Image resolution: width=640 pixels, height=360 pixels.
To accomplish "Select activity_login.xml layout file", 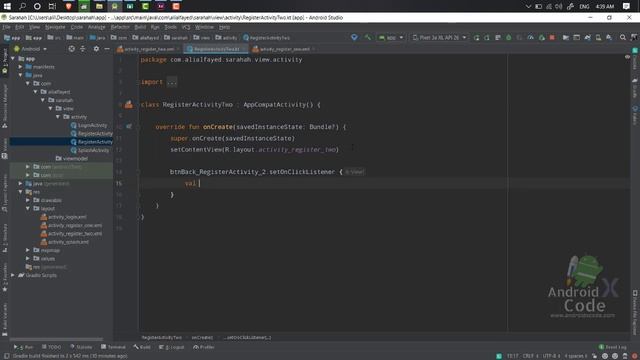I will pyautogui.click(x=63, y=217).
